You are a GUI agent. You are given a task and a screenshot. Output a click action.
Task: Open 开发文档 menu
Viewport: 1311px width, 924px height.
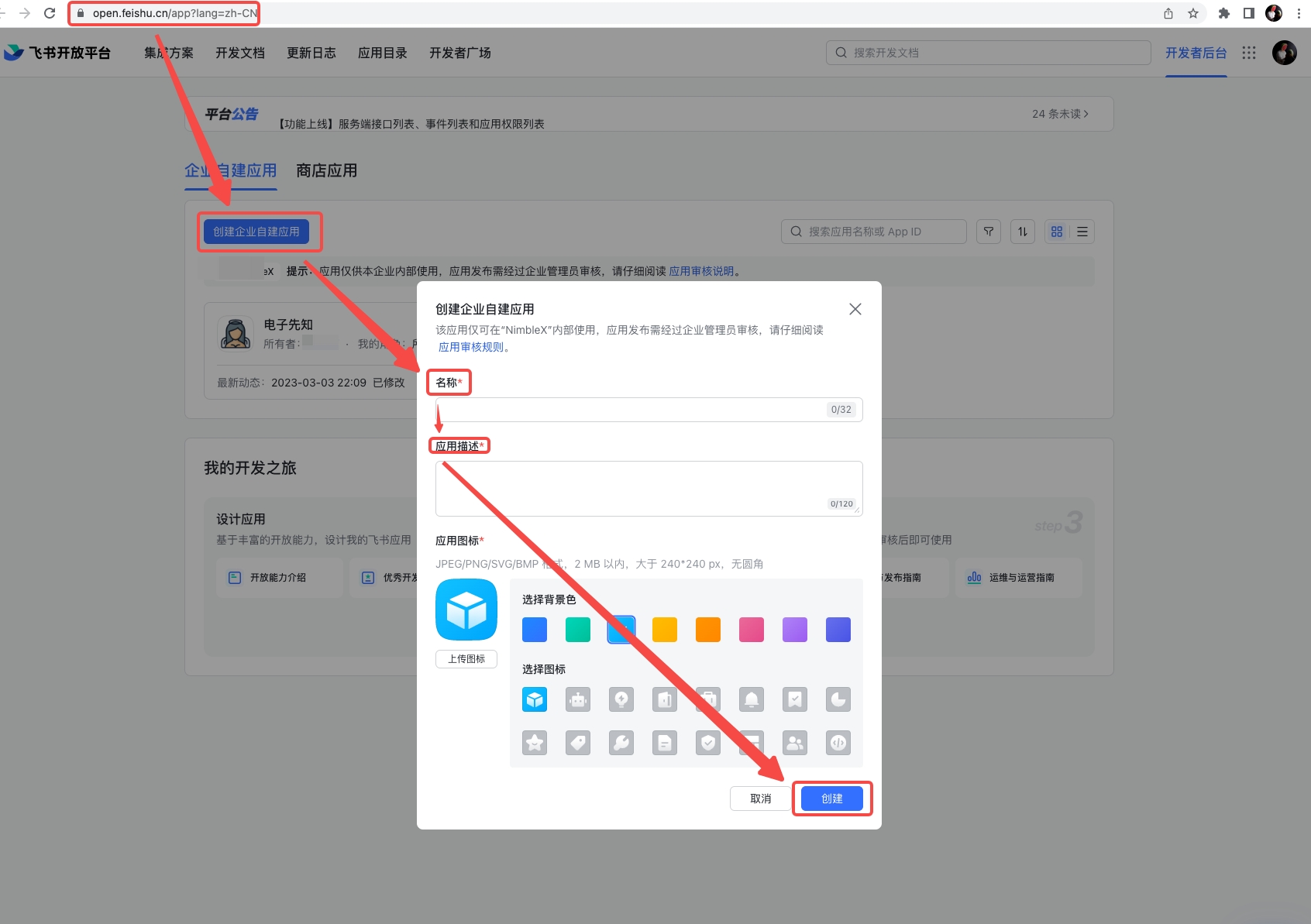pyautogui.click(x=240, y=53)
